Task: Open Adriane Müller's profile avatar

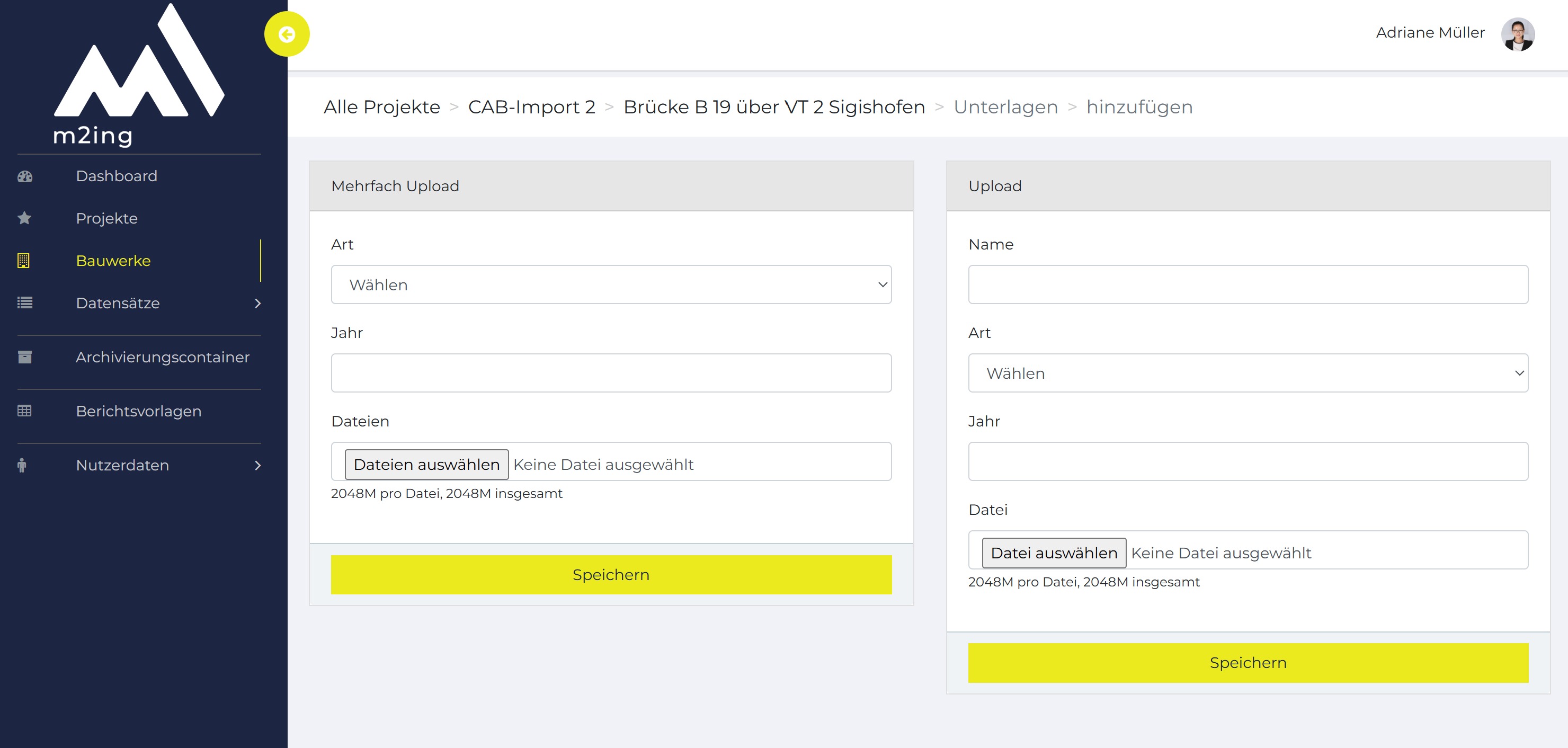Action: point(1518,34)
